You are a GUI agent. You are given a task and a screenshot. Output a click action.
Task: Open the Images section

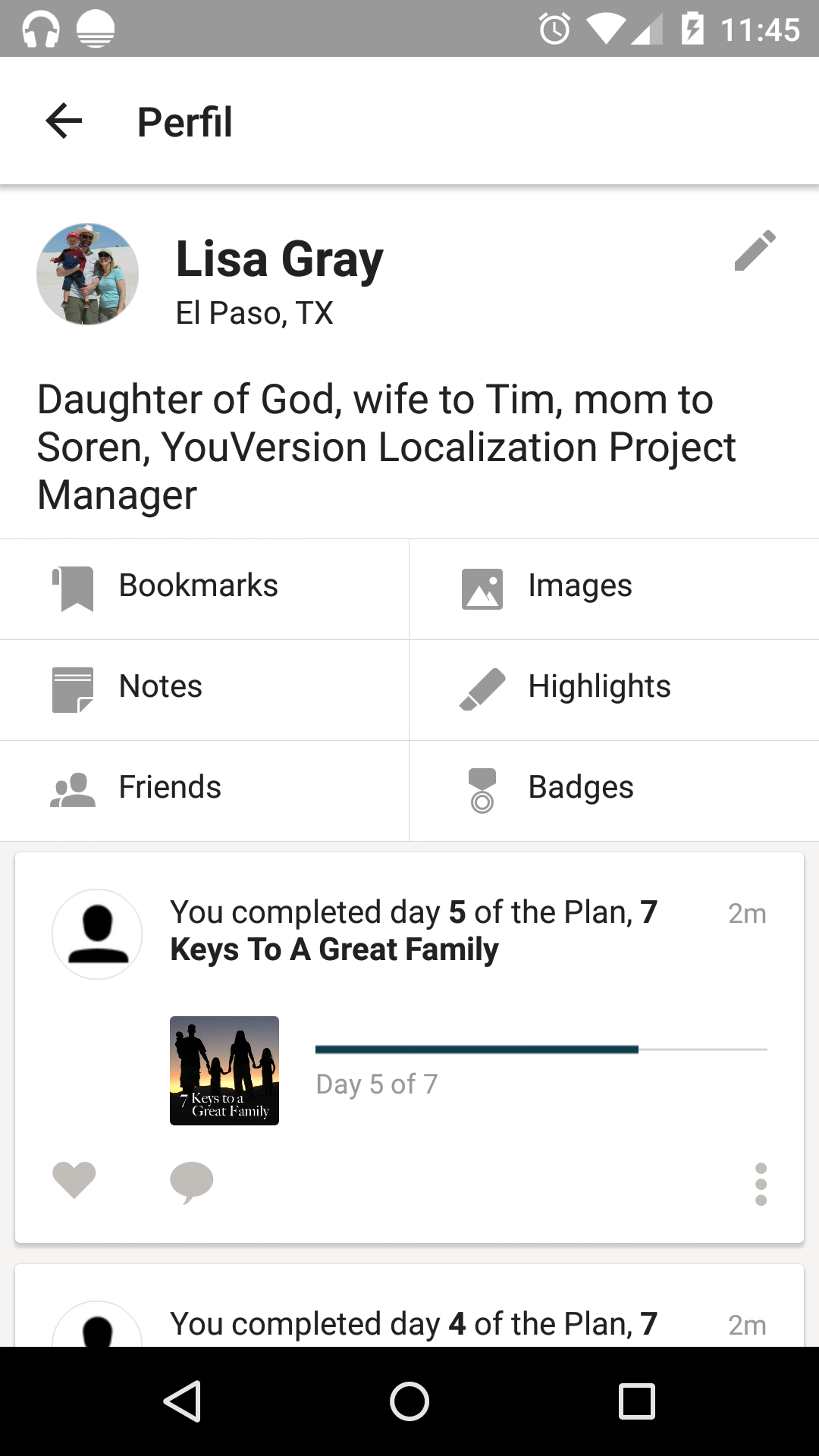point(580,586)
